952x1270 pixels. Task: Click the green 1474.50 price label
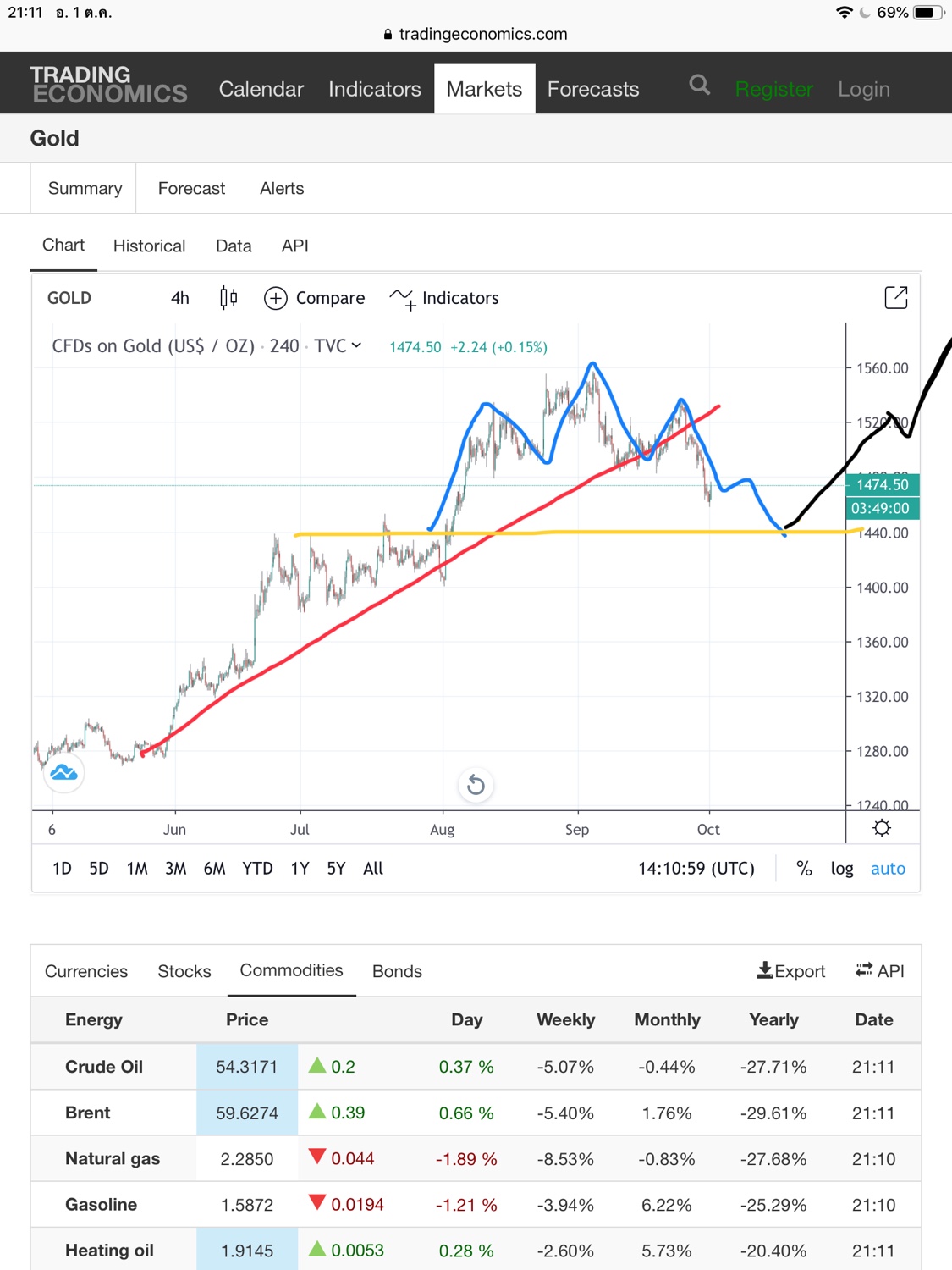click(881, 484)
